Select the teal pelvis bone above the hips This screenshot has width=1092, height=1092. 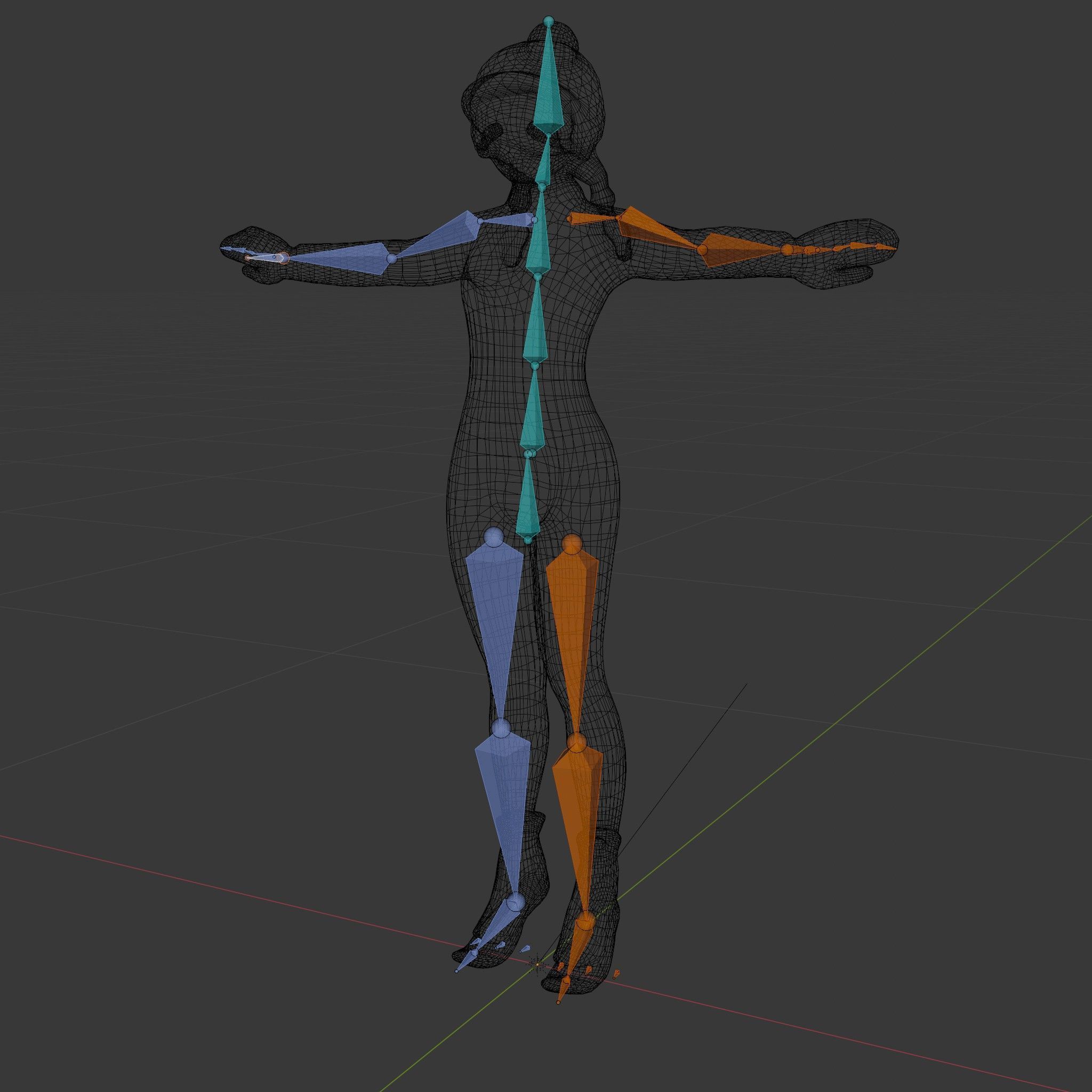(x=529, y=500)
